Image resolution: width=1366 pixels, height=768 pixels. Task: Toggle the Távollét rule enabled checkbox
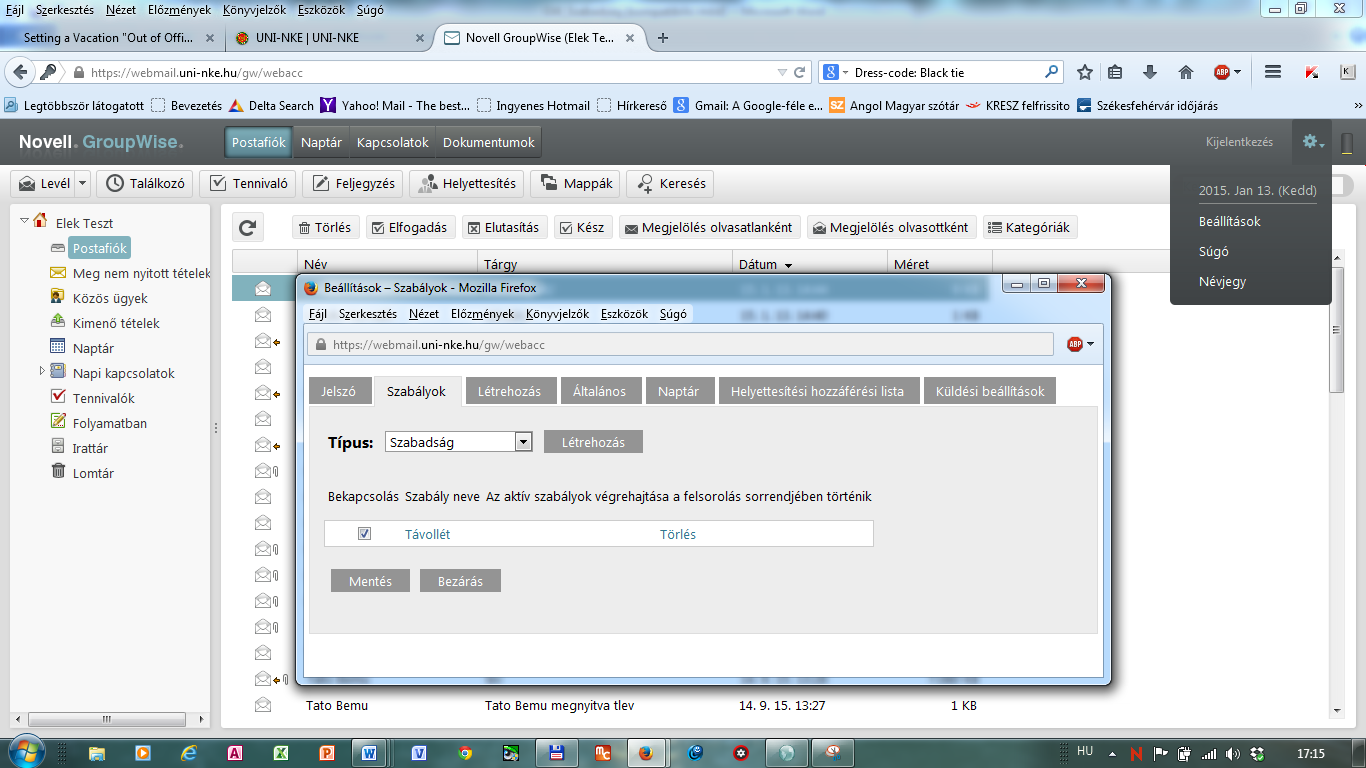pyautogui.click(x=364, y=534)
